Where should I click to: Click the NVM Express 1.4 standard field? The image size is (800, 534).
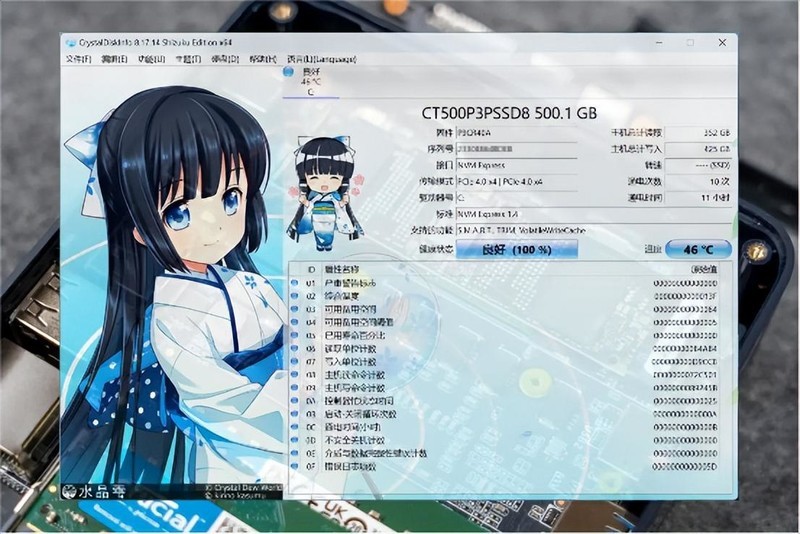[x=593, y=214]
